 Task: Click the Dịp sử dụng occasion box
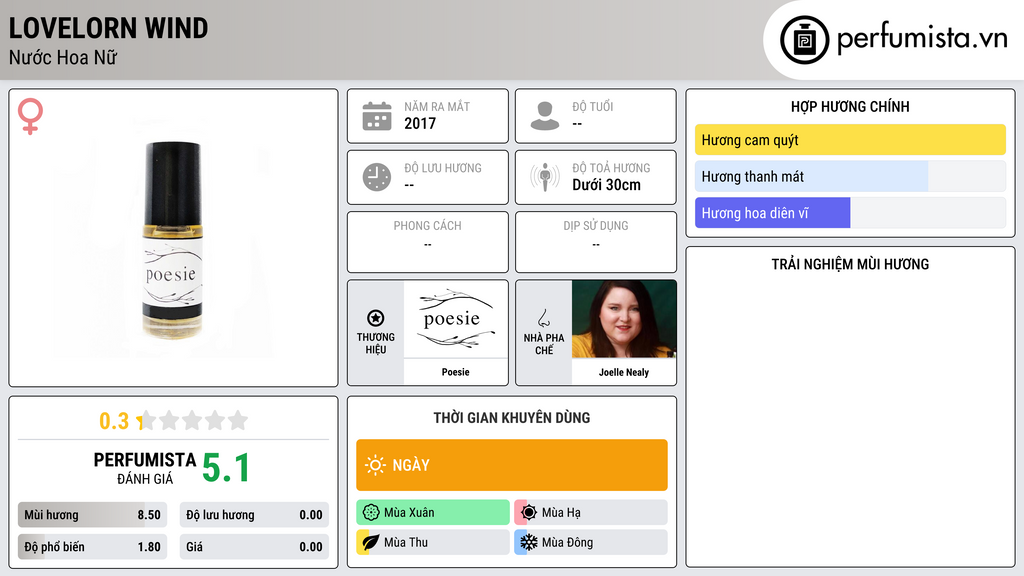click(596, 242)
